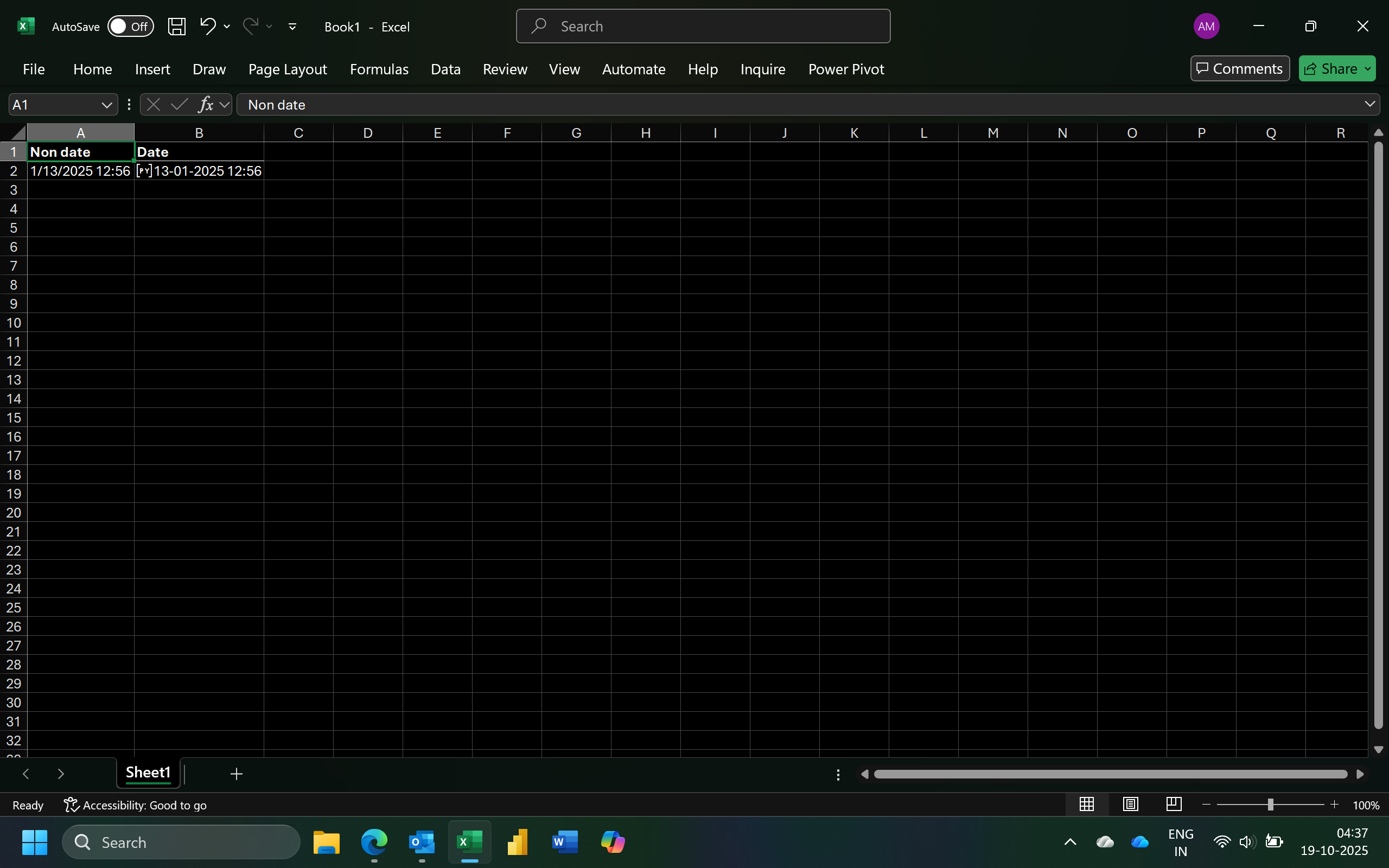
Task: Add a new sheet with plus icon
Action: [x=236, y=774]
